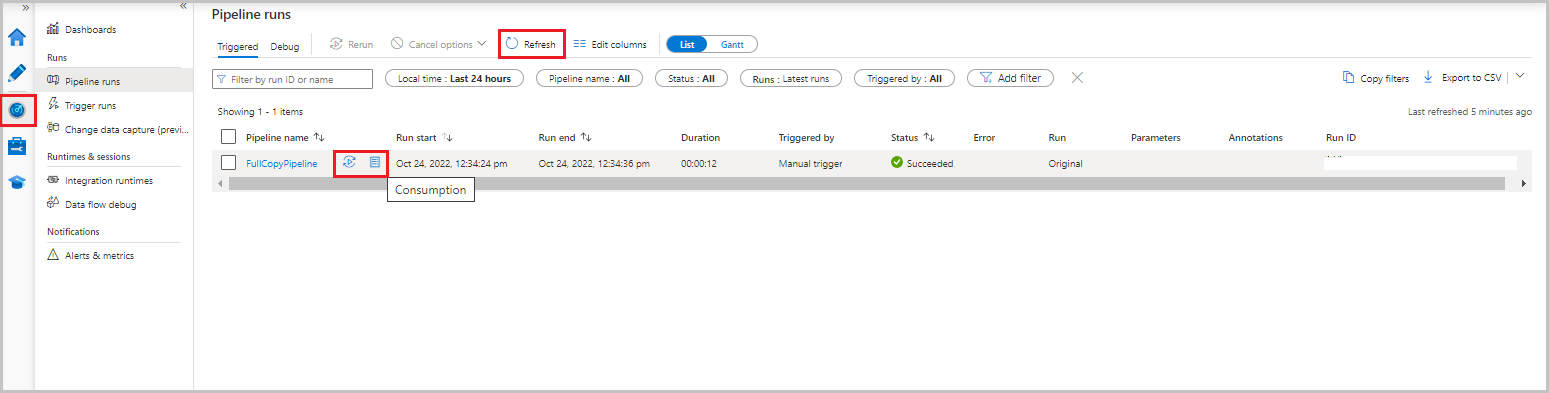
Task: Click the Rerun toolbar button
Action: tap(352, 44)
